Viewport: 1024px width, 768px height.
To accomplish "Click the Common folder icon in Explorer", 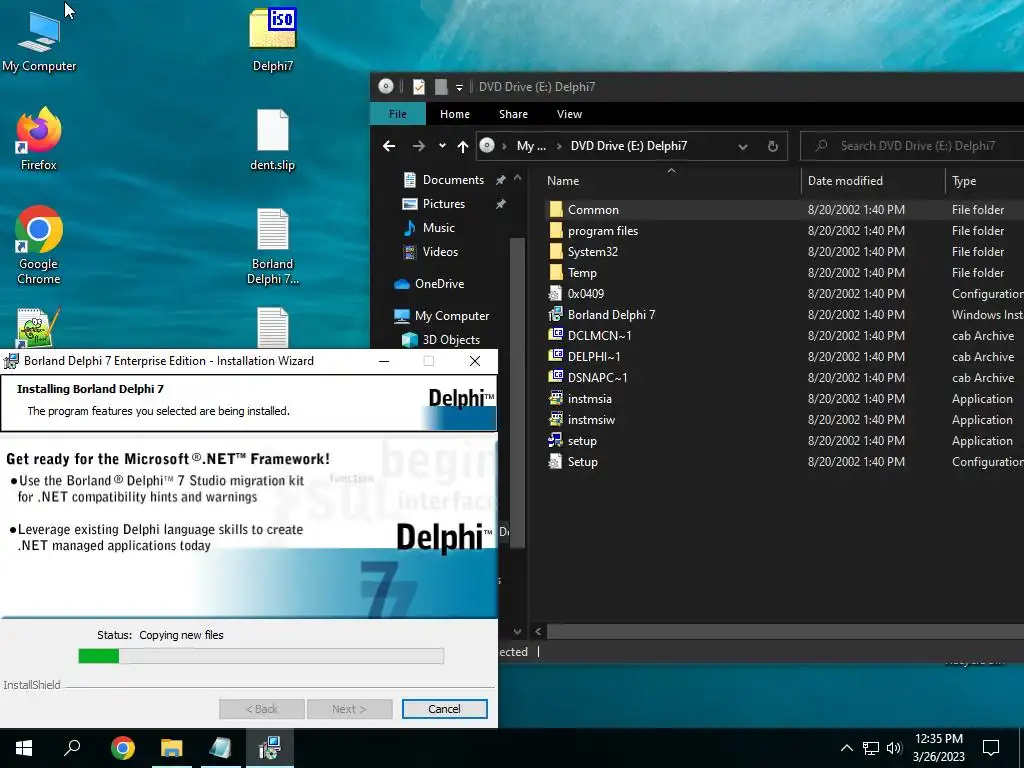I will pyautogui.click(x=556, y=210).
